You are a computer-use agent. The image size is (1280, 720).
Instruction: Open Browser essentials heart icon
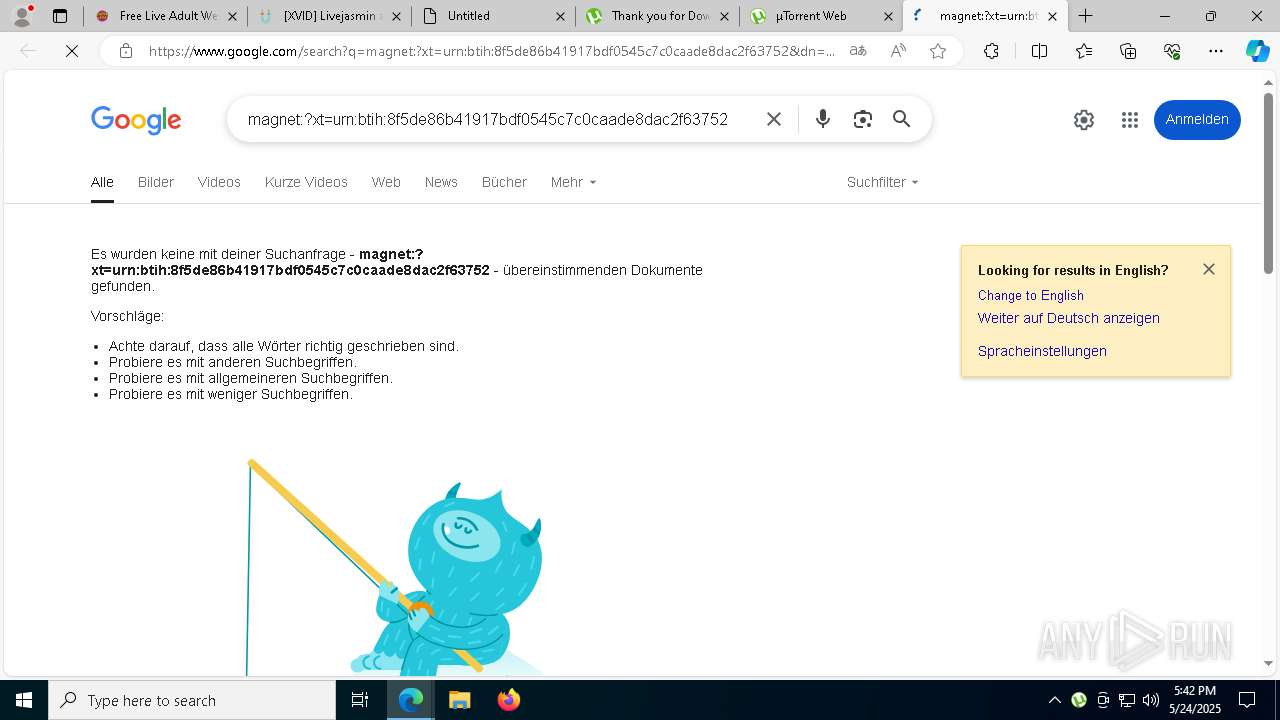coord(1172,51)
